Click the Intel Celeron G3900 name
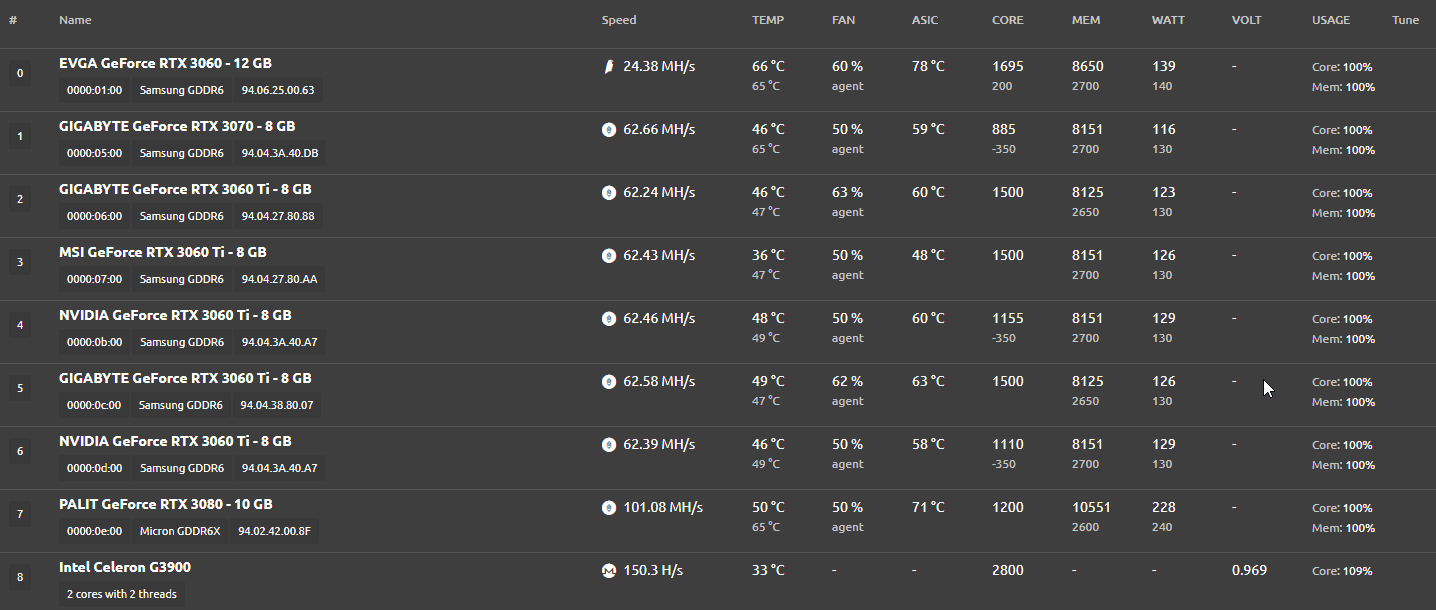The height and width of the screenshot is (610, 1436). [x=125, y=567]
